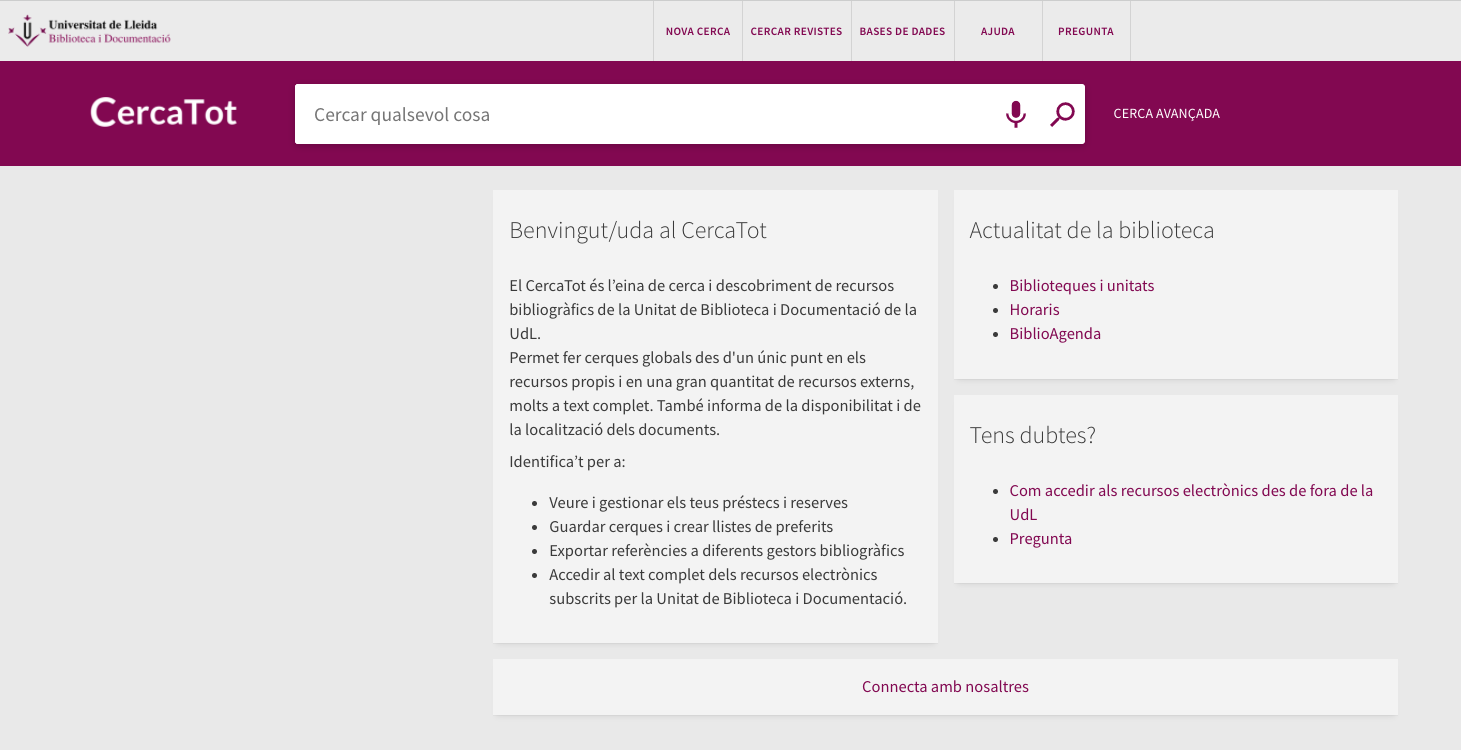The width and height of the screenshot is (1461, 750).
Task: Open 'Com accedir als recursos electrònics' link
Action: pyautogui.click(x=1191, y=502)
